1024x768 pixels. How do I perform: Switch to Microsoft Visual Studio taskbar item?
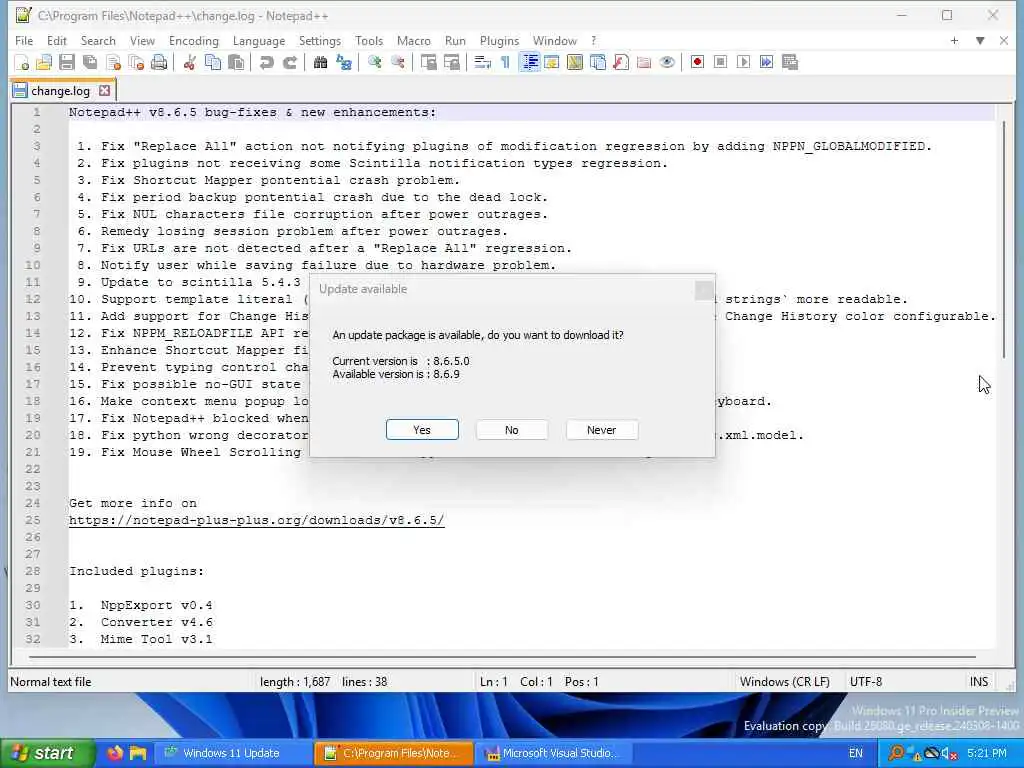(x=552, y=753)
